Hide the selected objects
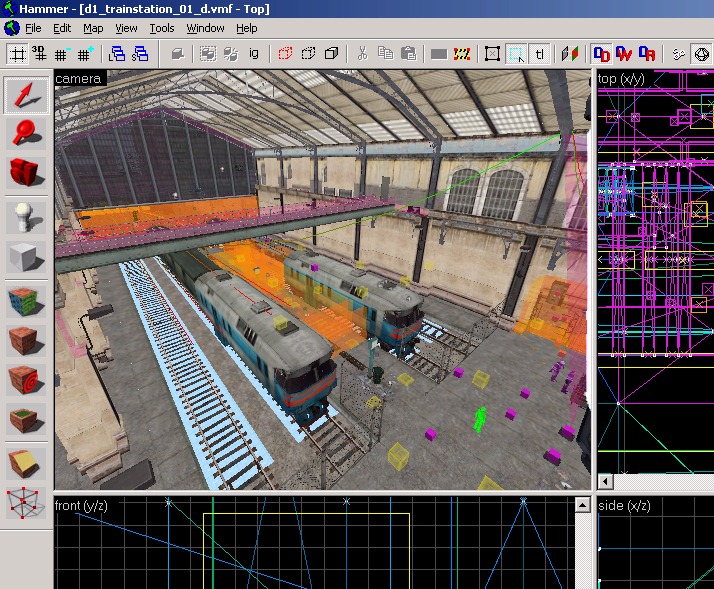Screen dimensions: 714x589 pyautogui.click(x=285, y=54)
